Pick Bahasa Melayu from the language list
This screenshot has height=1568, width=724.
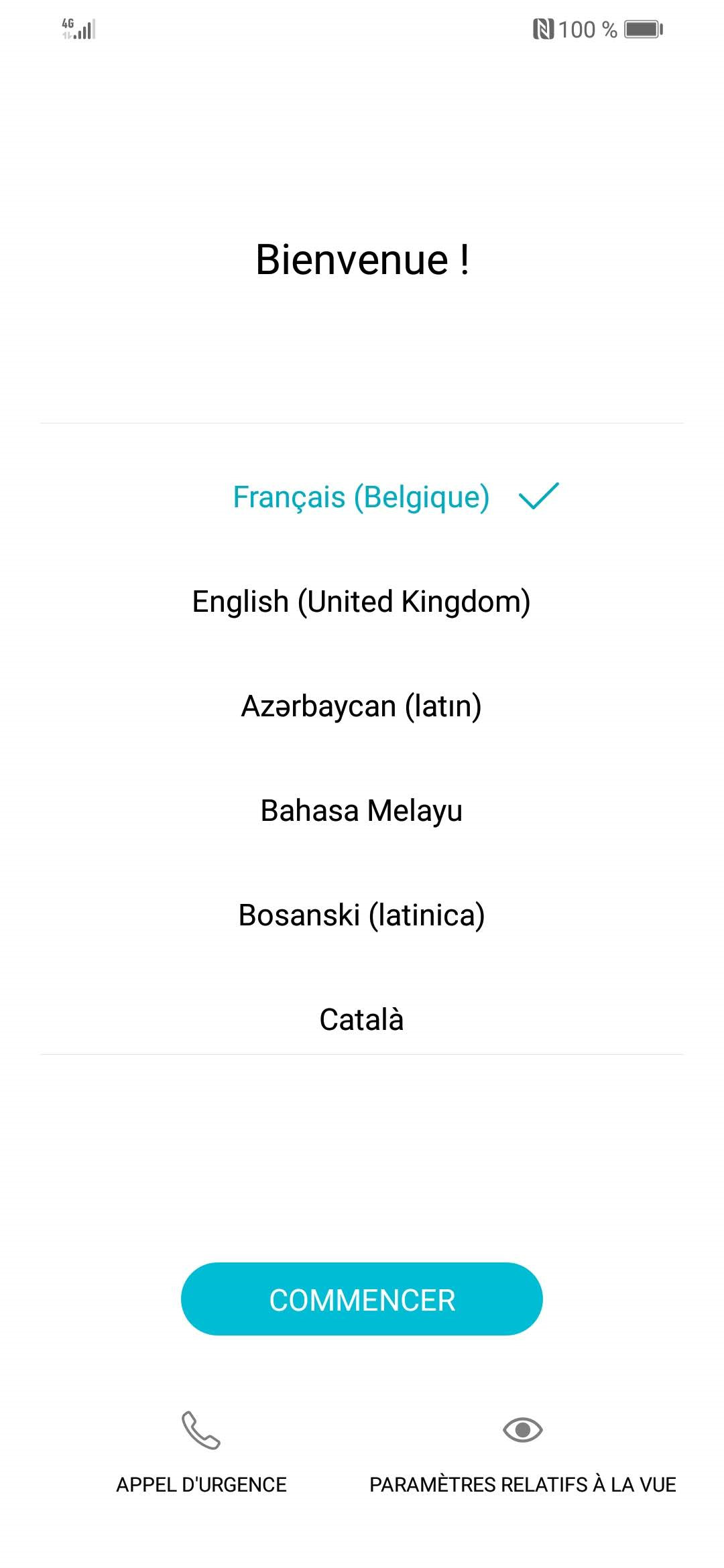tap(361, 811)
